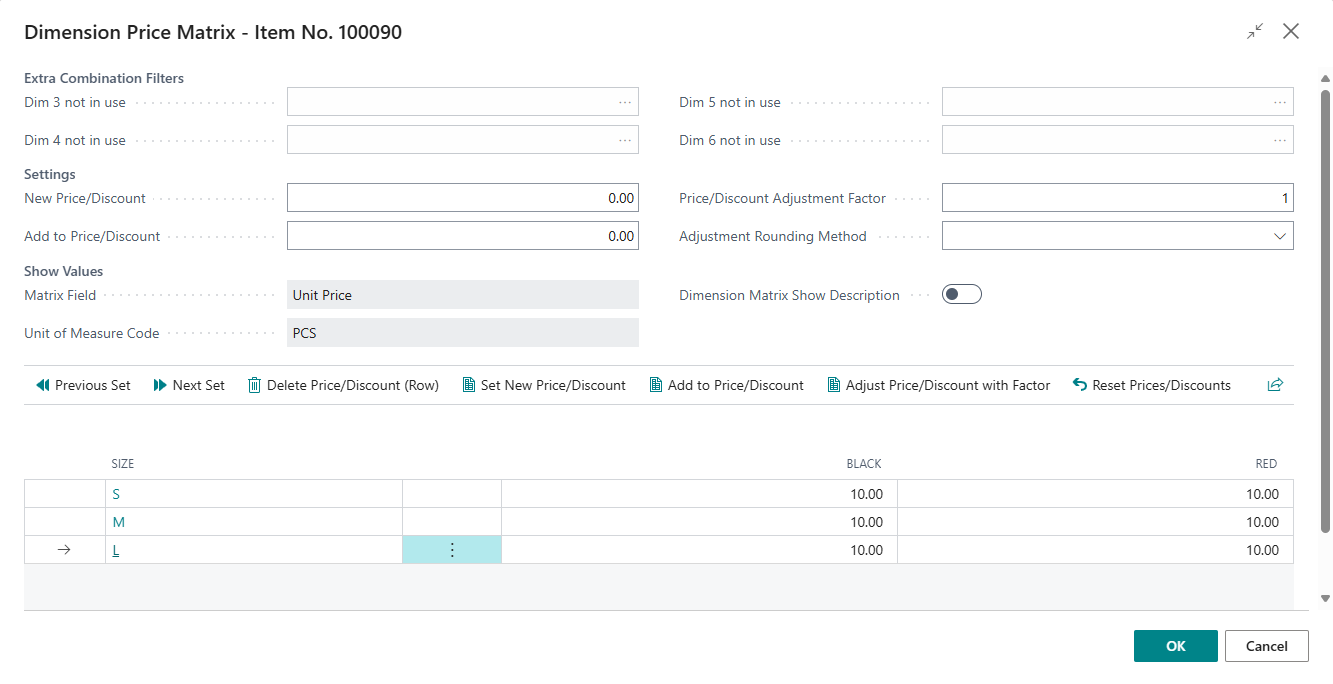Open the size S link in the matrix
Image resolution: width=1333 pixels, height=684 pixels.
(116, 494)
